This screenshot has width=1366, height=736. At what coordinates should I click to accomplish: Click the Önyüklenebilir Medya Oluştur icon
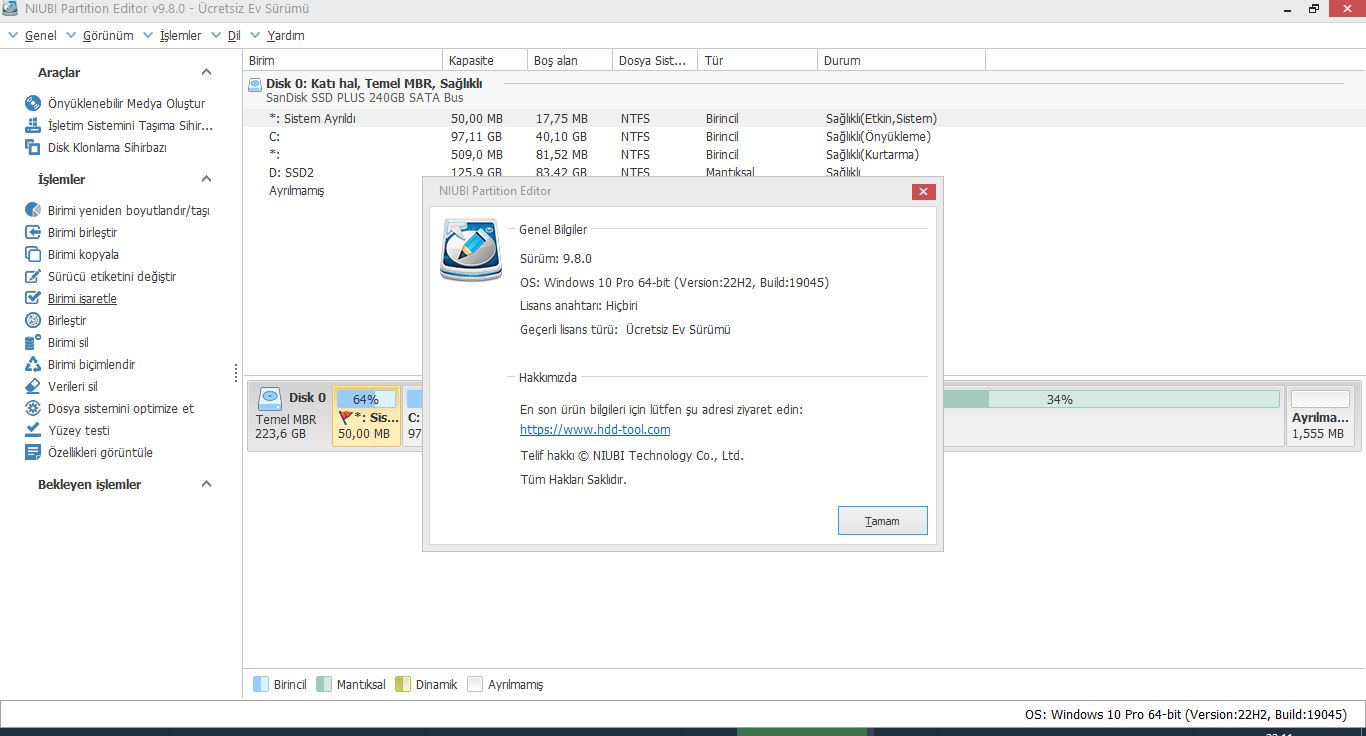tap(31, 103)
